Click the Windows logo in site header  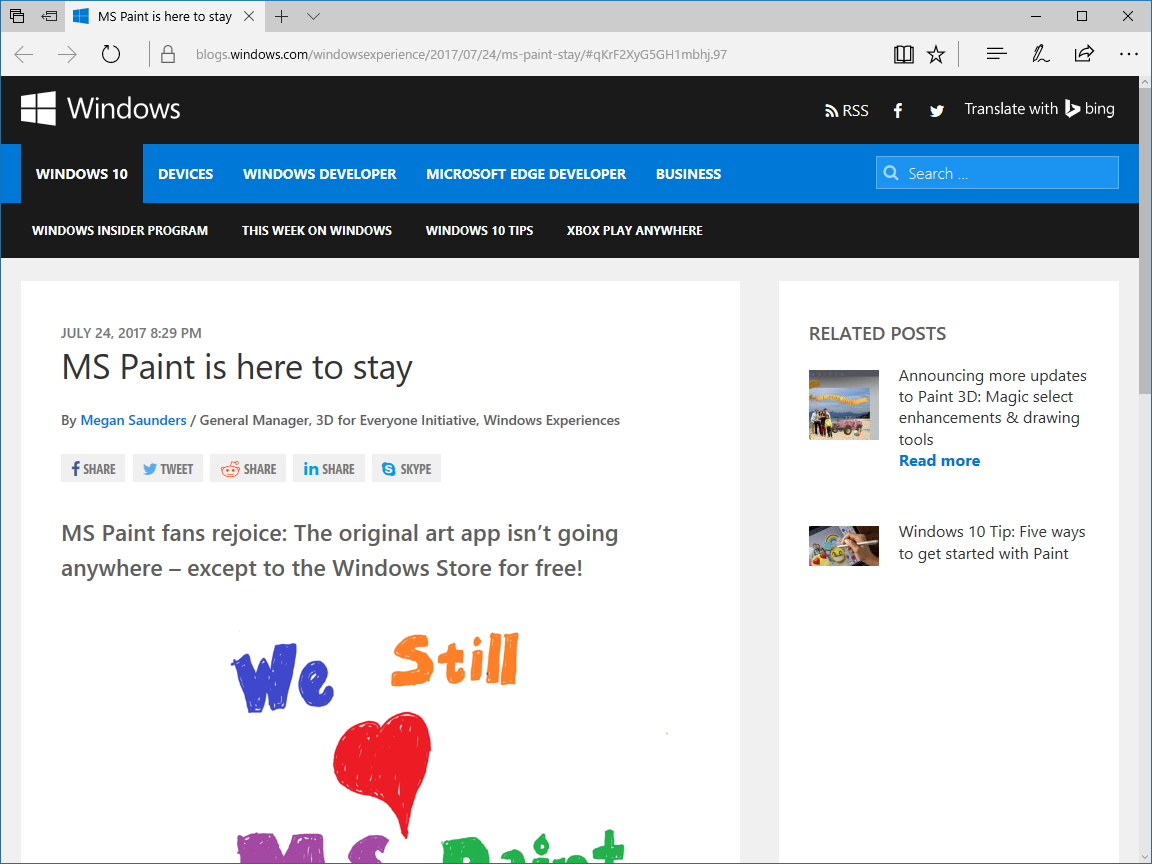(x=101, y=109)
